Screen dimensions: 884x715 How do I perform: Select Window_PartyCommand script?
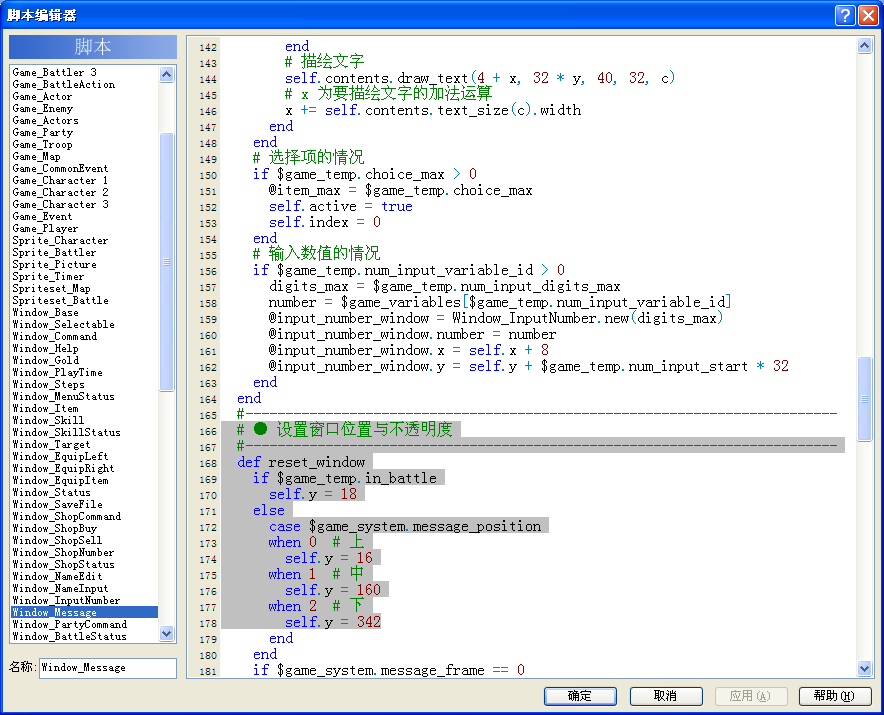coord(70,624)
